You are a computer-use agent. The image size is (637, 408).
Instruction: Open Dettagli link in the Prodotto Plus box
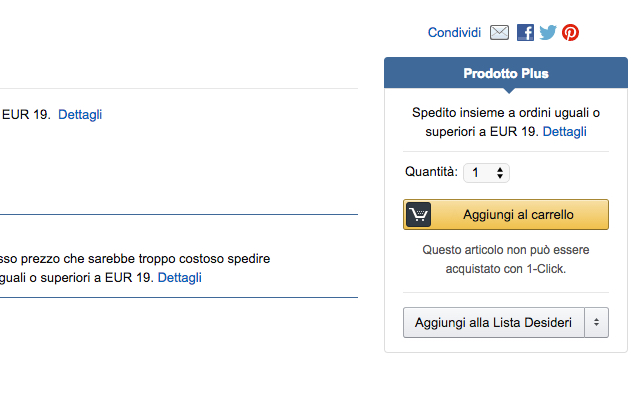pos(564,131)
